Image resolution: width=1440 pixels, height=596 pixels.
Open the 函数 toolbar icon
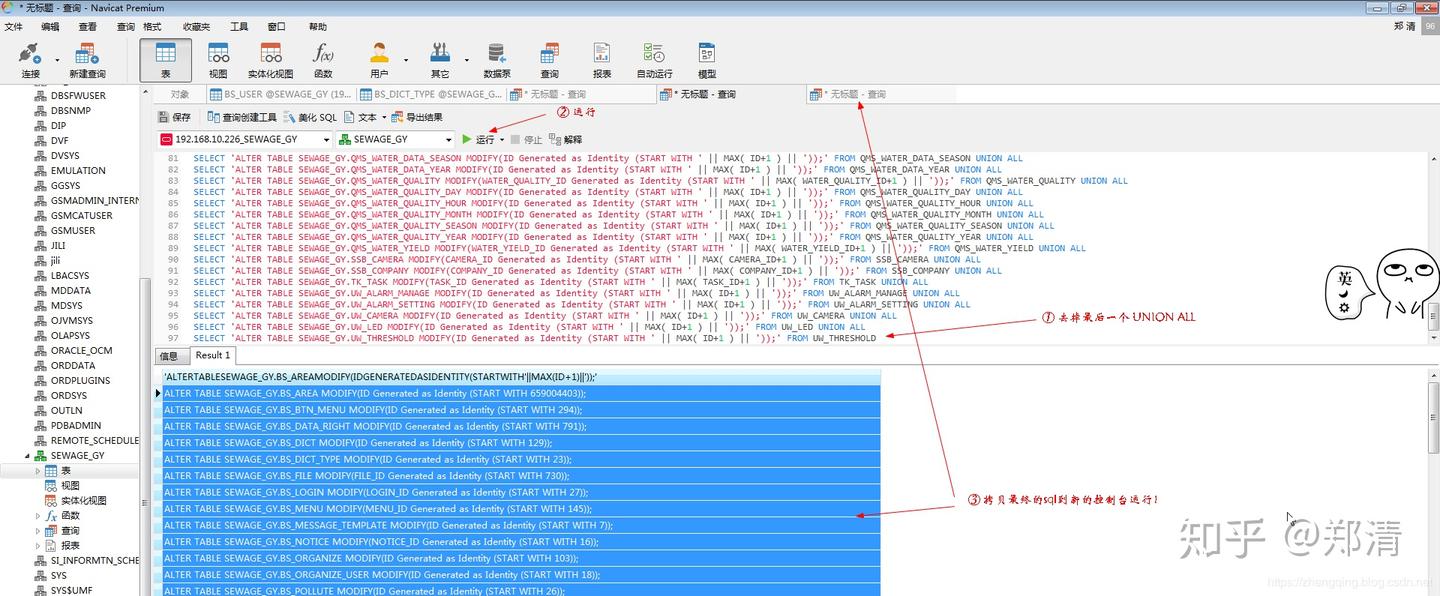click(x=324, y=60)
